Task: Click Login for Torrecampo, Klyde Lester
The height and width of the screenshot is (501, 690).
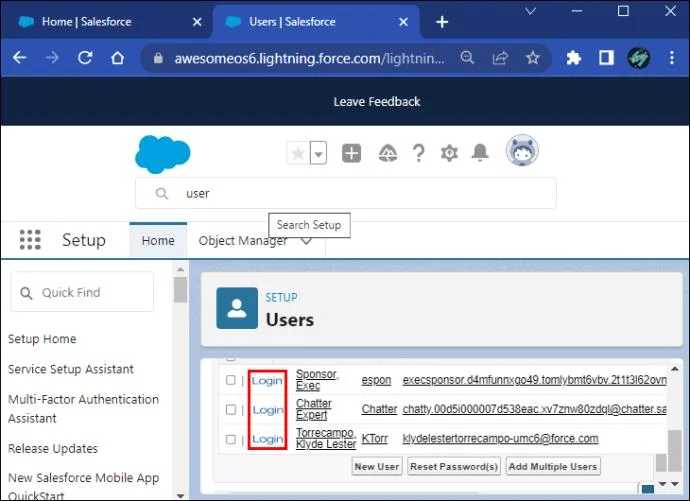Action: (x=268, y=439)
